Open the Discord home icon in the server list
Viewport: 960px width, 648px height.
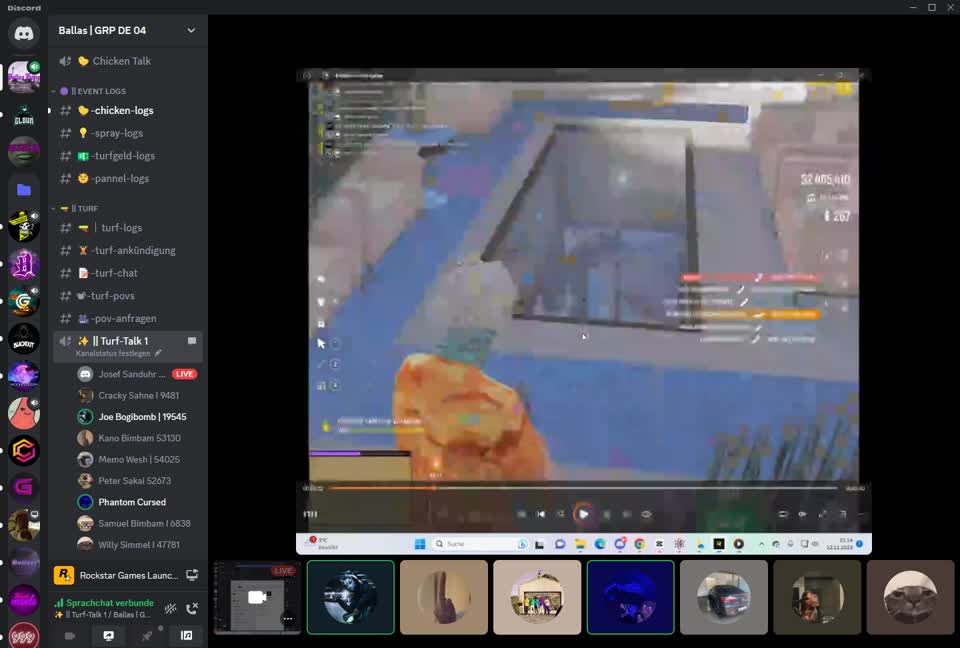[x=23, y=33]
